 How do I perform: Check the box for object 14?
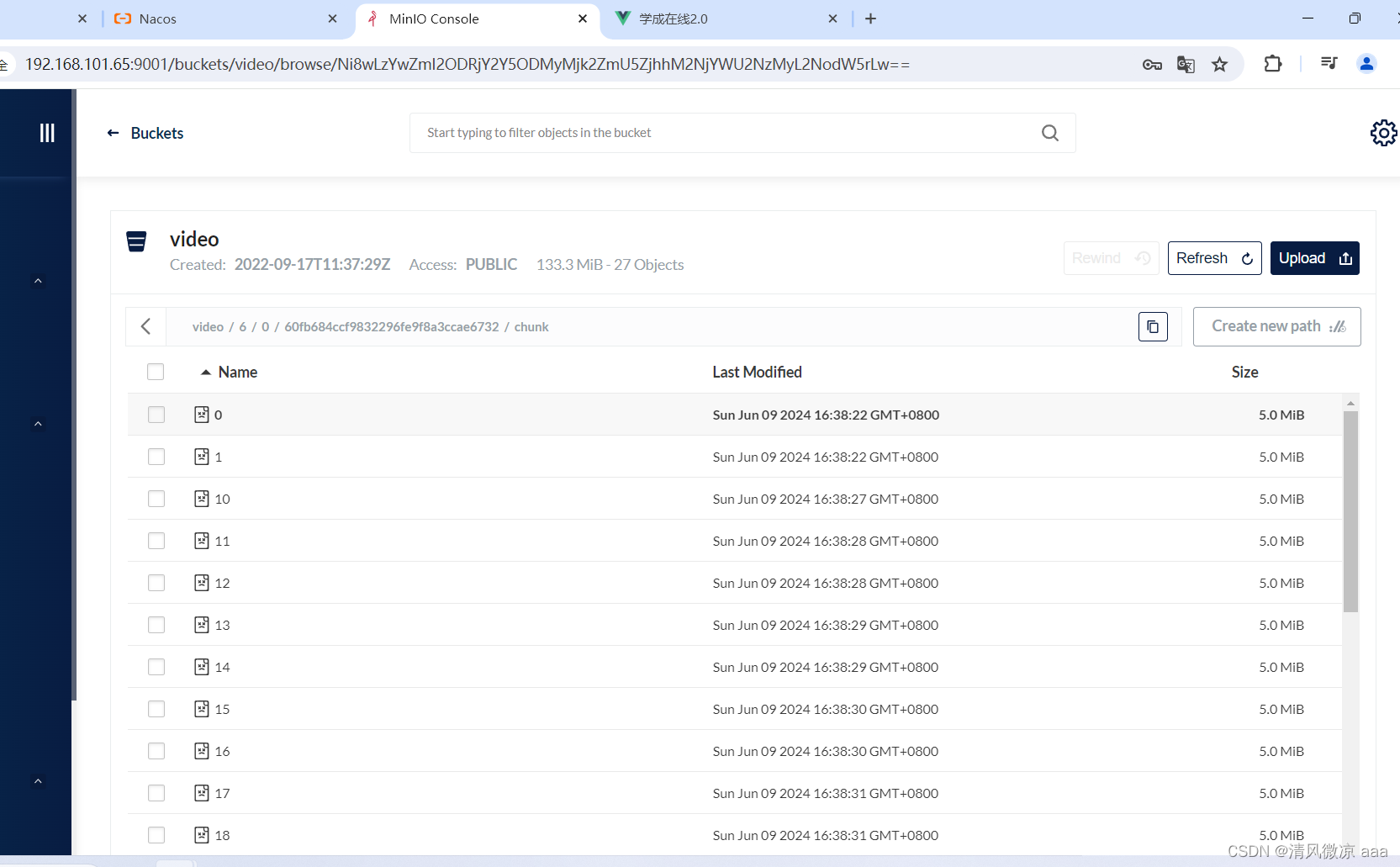point(156,667)
